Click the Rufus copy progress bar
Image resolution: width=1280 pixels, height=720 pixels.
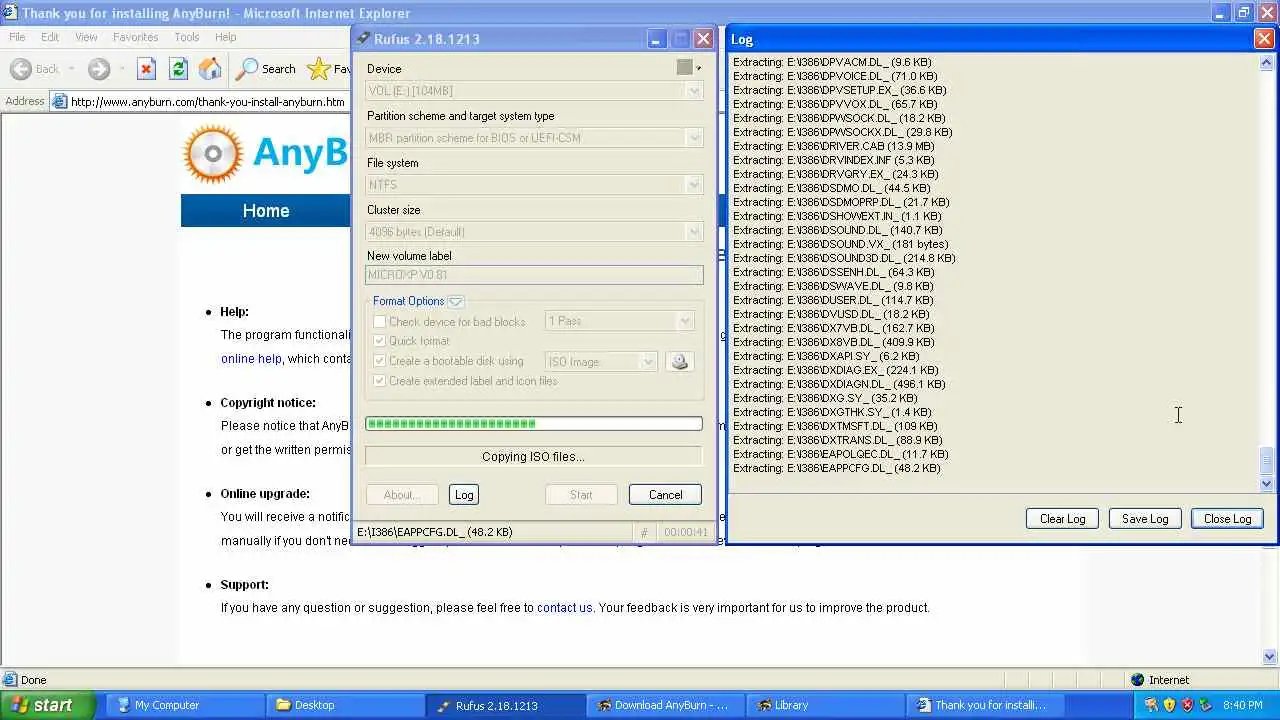point(534,424)
